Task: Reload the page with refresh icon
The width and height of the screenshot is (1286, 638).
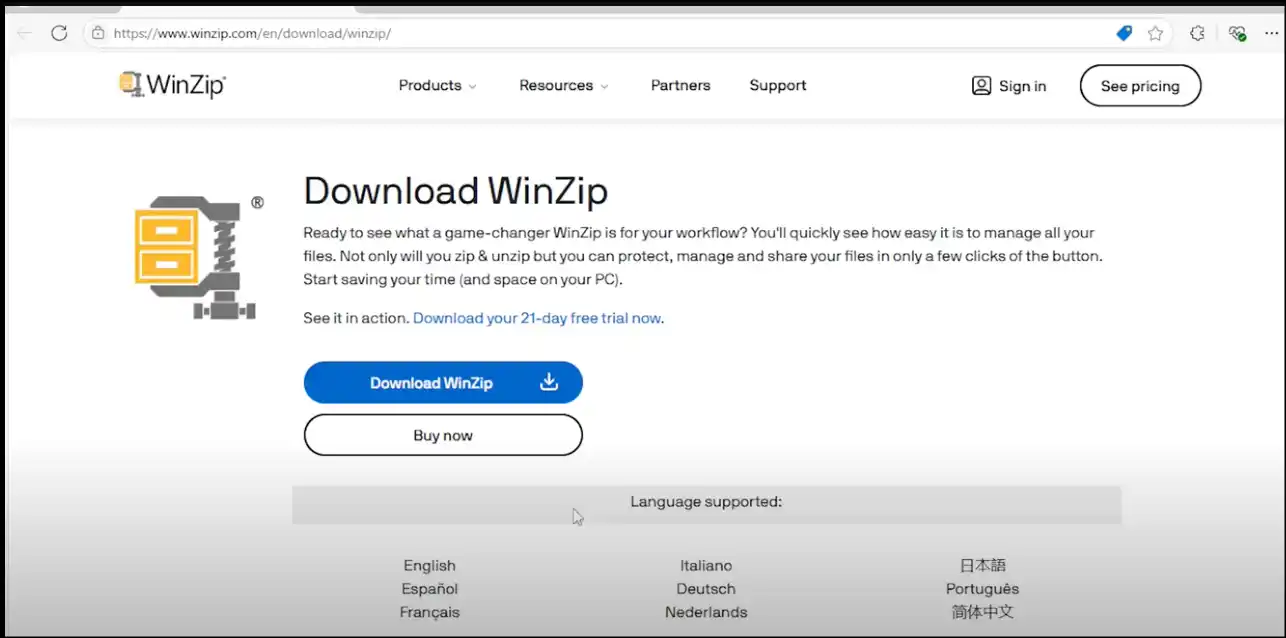Action: 59,33
